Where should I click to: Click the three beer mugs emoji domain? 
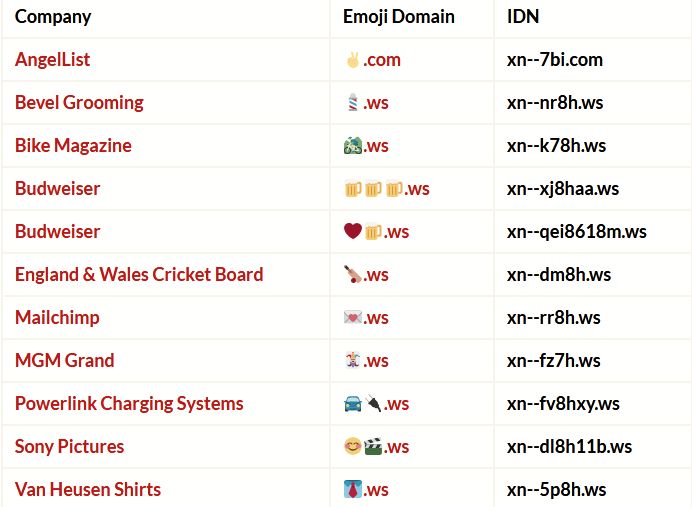click(x=386, y=188)
